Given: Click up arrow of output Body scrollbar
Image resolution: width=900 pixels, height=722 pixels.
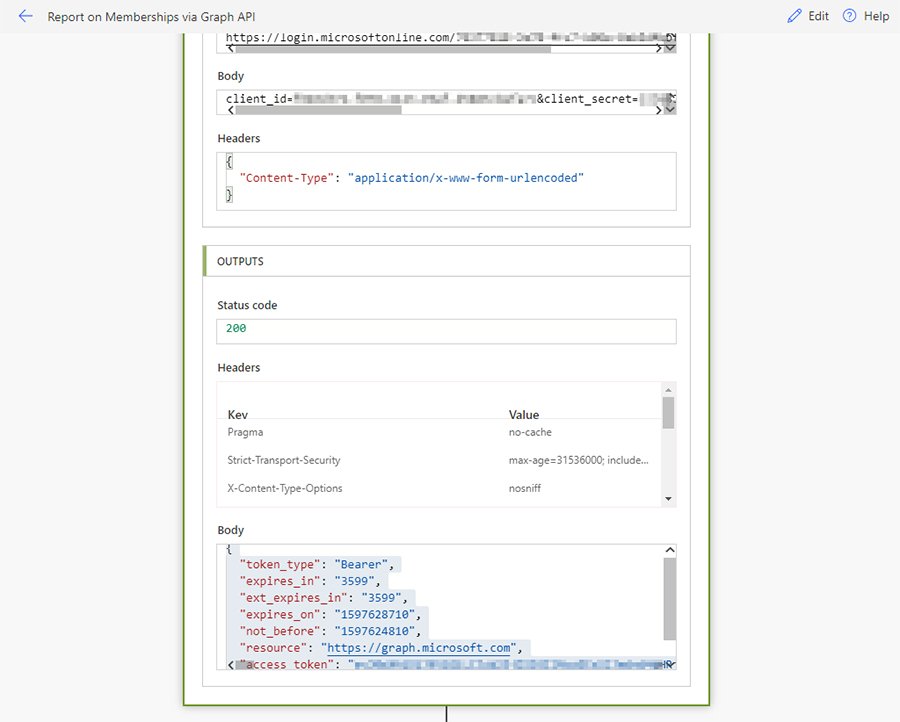Looking at the screenshot, I should 669,551.
